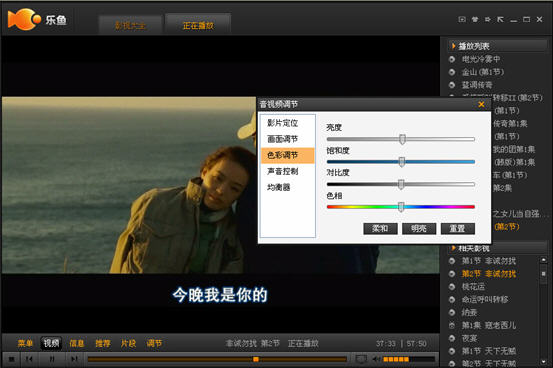
Task: Click the mini-mode icon in title bar
Action: tap(462, 19)
